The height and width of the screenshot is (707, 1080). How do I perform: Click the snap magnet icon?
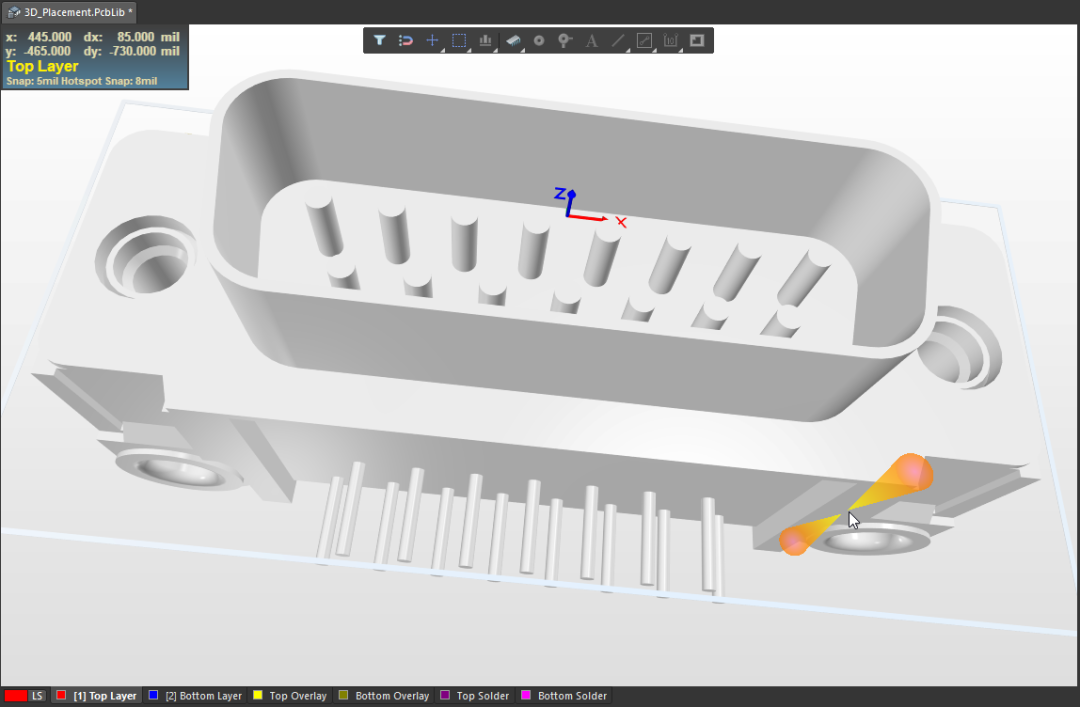pyautogui.click(x=406, y=41)
